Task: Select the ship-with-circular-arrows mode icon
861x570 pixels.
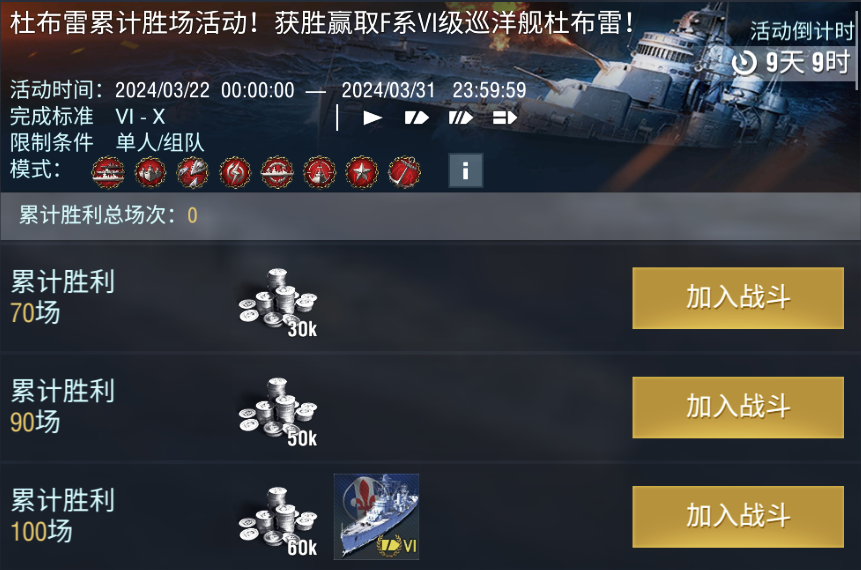Action: coord(277,172)
